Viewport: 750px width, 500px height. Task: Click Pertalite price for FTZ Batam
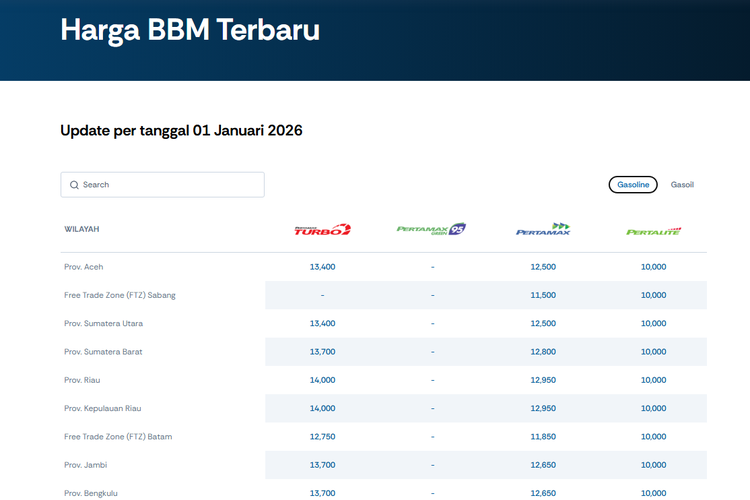click(653, 436)
